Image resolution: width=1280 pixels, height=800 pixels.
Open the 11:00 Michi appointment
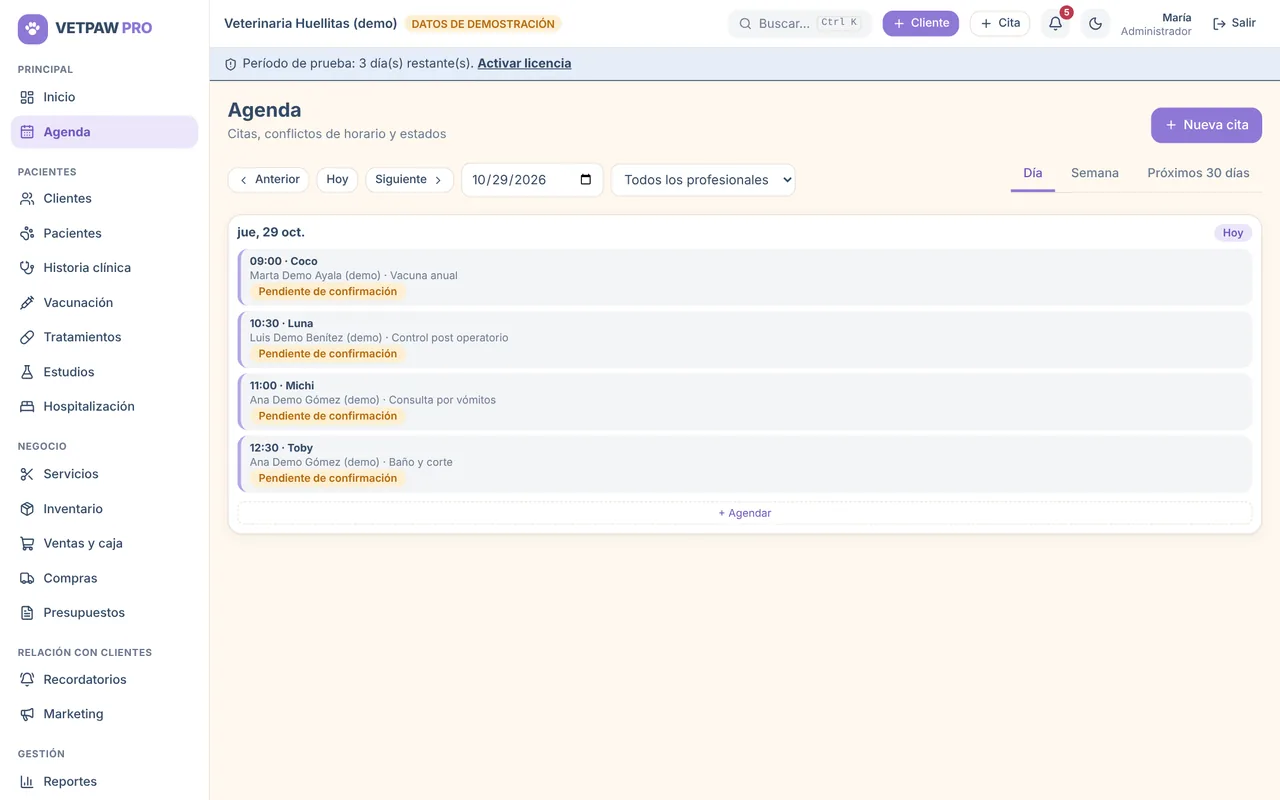(x=745, y=401)
